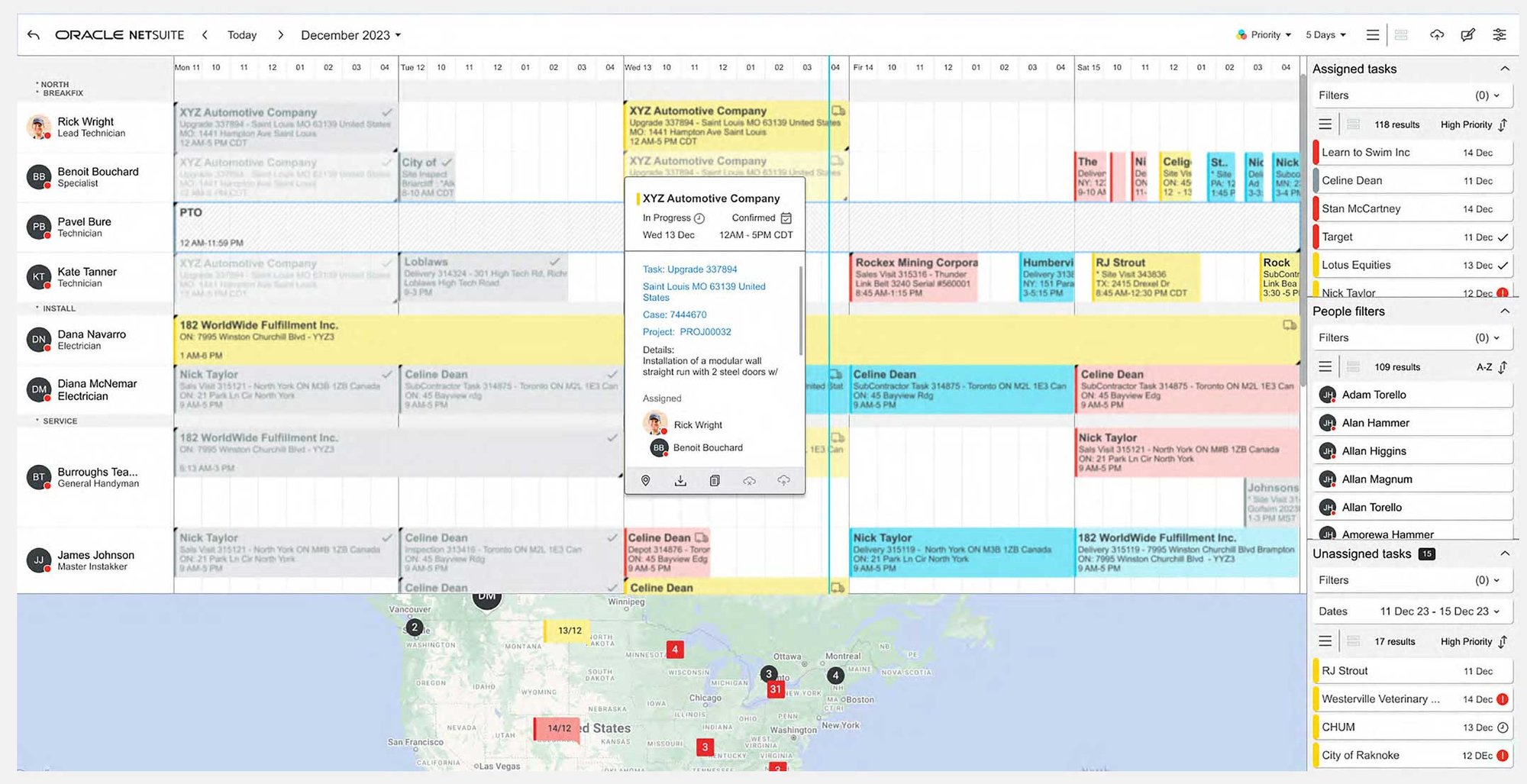Image resolution: width=1527 pixels, height=784 pixels.
Task: Open the settings sliders icon
Action: (1500, 35)
